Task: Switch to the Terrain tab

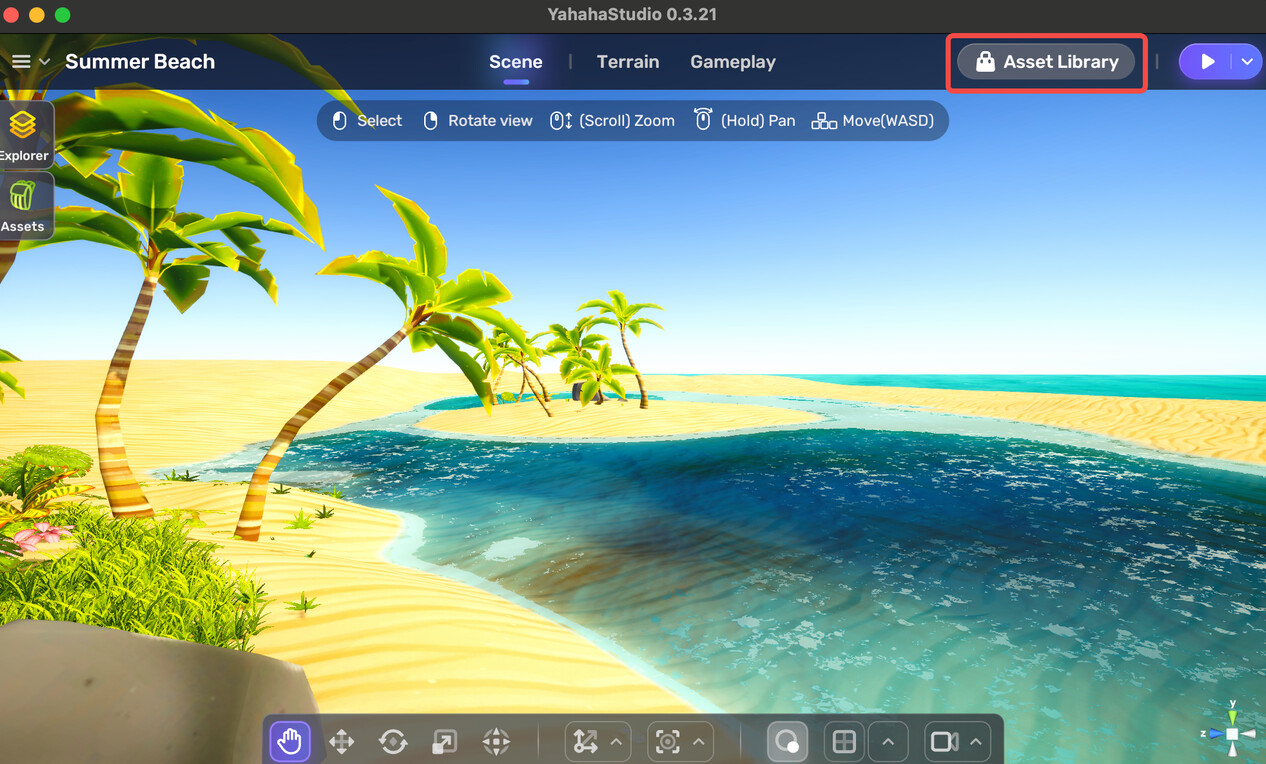Action: click(628, 62)
